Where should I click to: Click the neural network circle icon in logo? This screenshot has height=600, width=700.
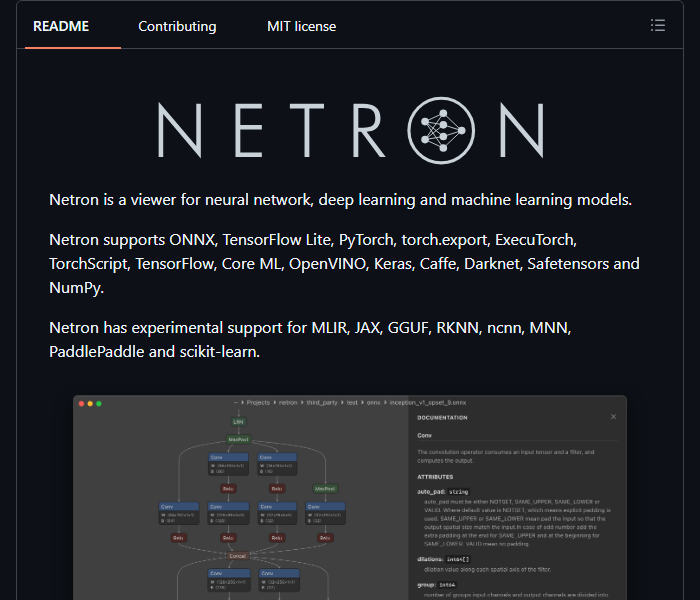click(x=441, y=130)
